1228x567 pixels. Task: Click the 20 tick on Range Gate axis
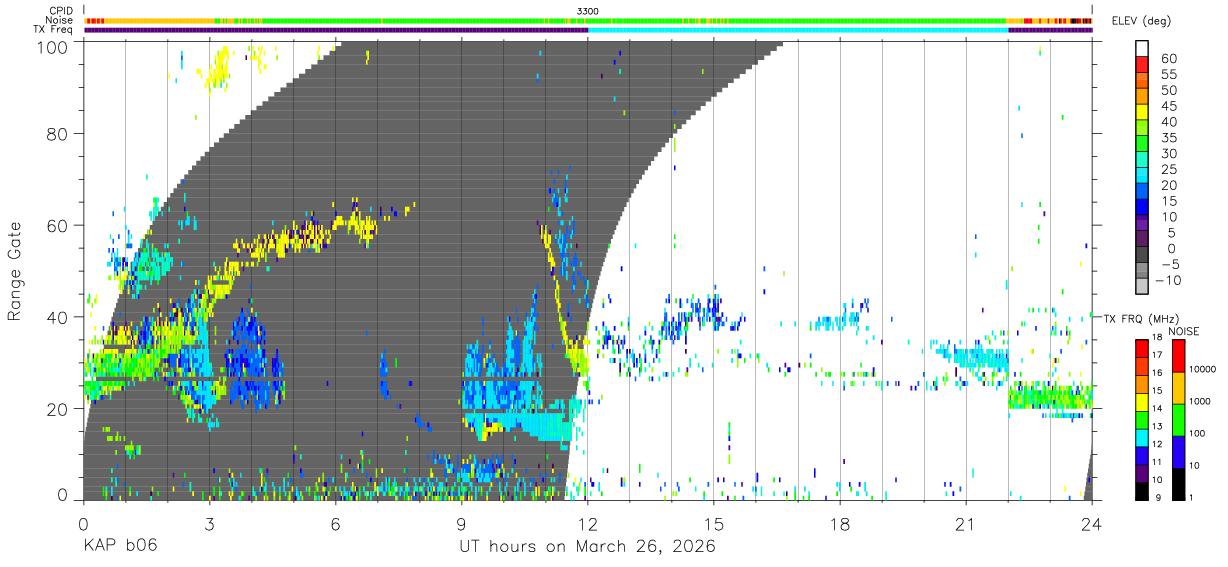pyautogui.click(x=59, y=409)
